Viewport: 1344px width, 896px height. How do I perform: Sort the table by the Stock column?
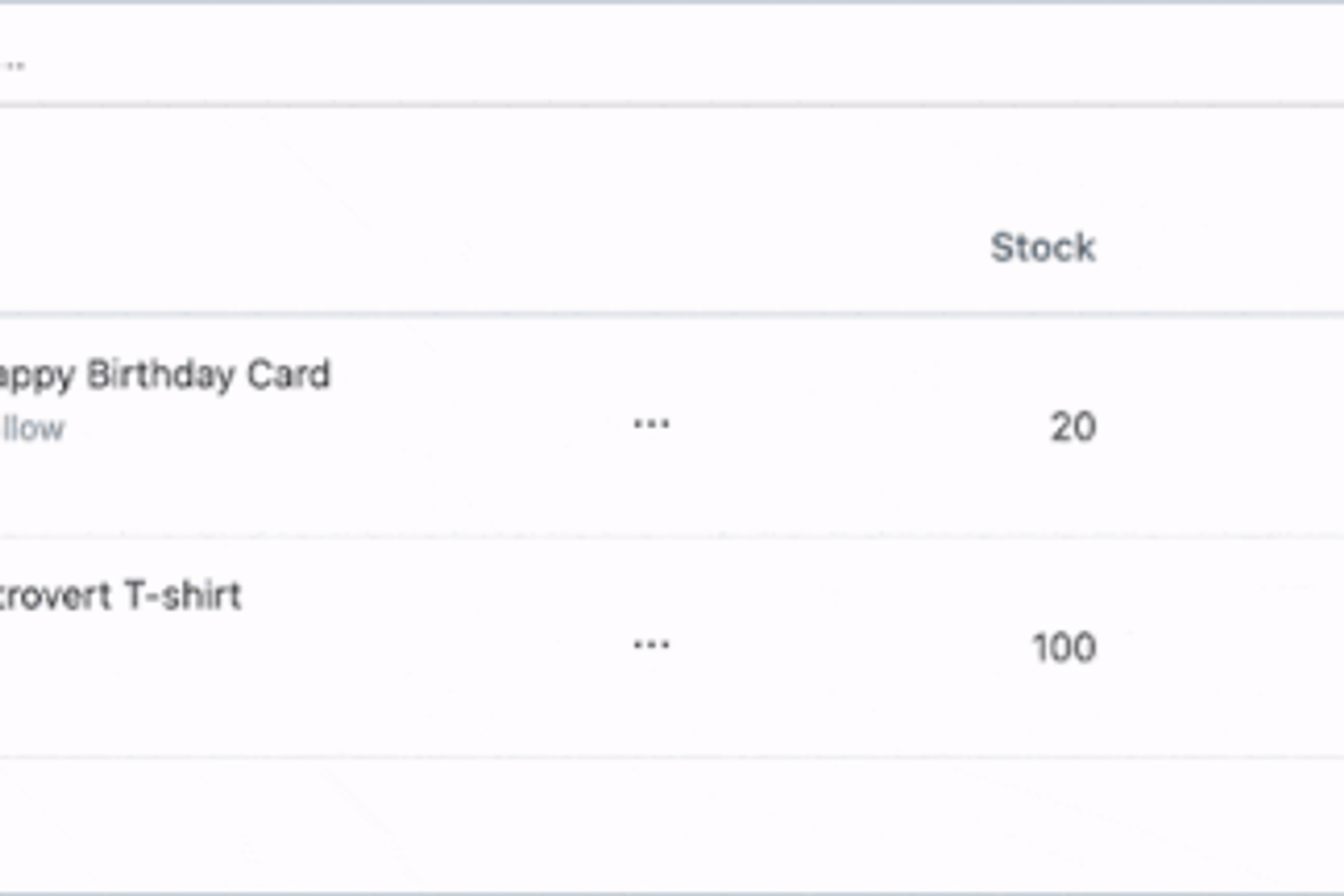pos(1043,247)
